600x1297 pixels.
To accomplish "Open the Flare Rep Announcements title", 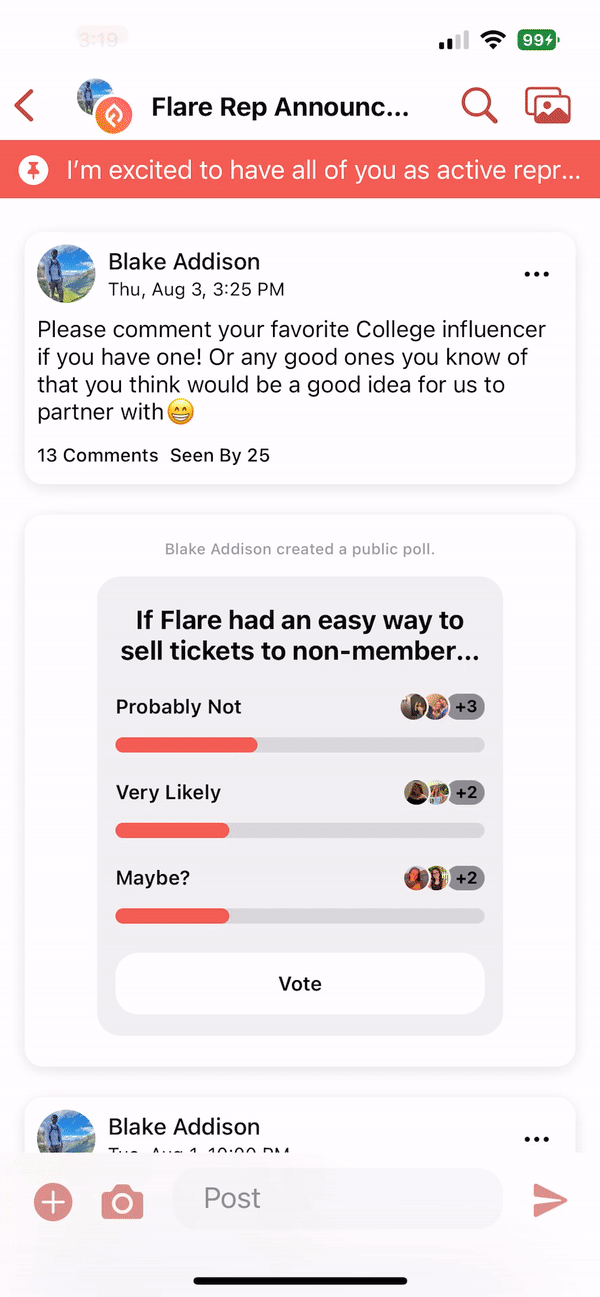I will tap(280, 107).
